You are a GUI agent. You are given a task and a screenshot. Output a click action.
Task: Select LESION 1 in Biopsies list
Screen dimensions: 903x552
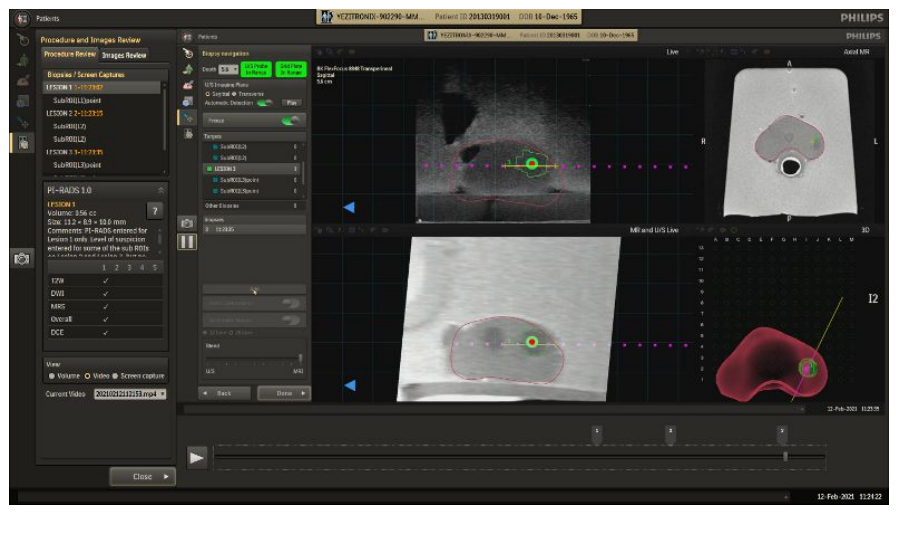pyautogui.click(x=102, y=87)
